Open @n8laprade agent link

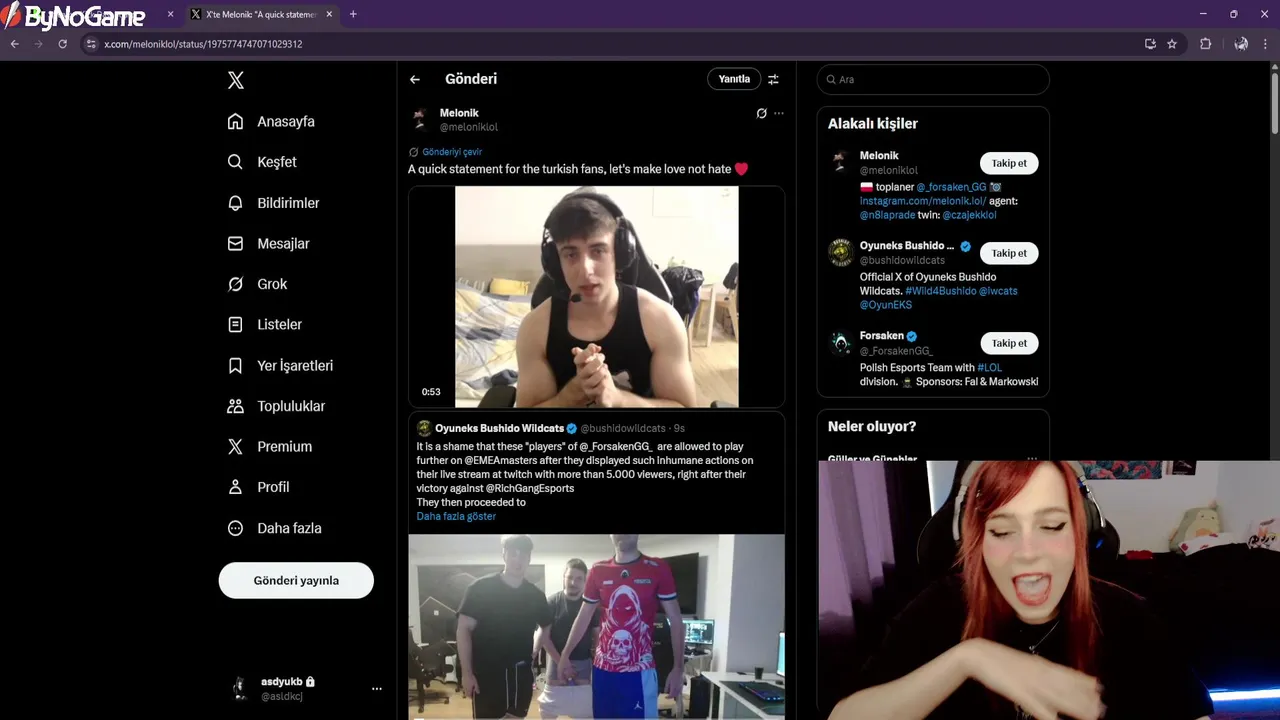click(888, 215)
